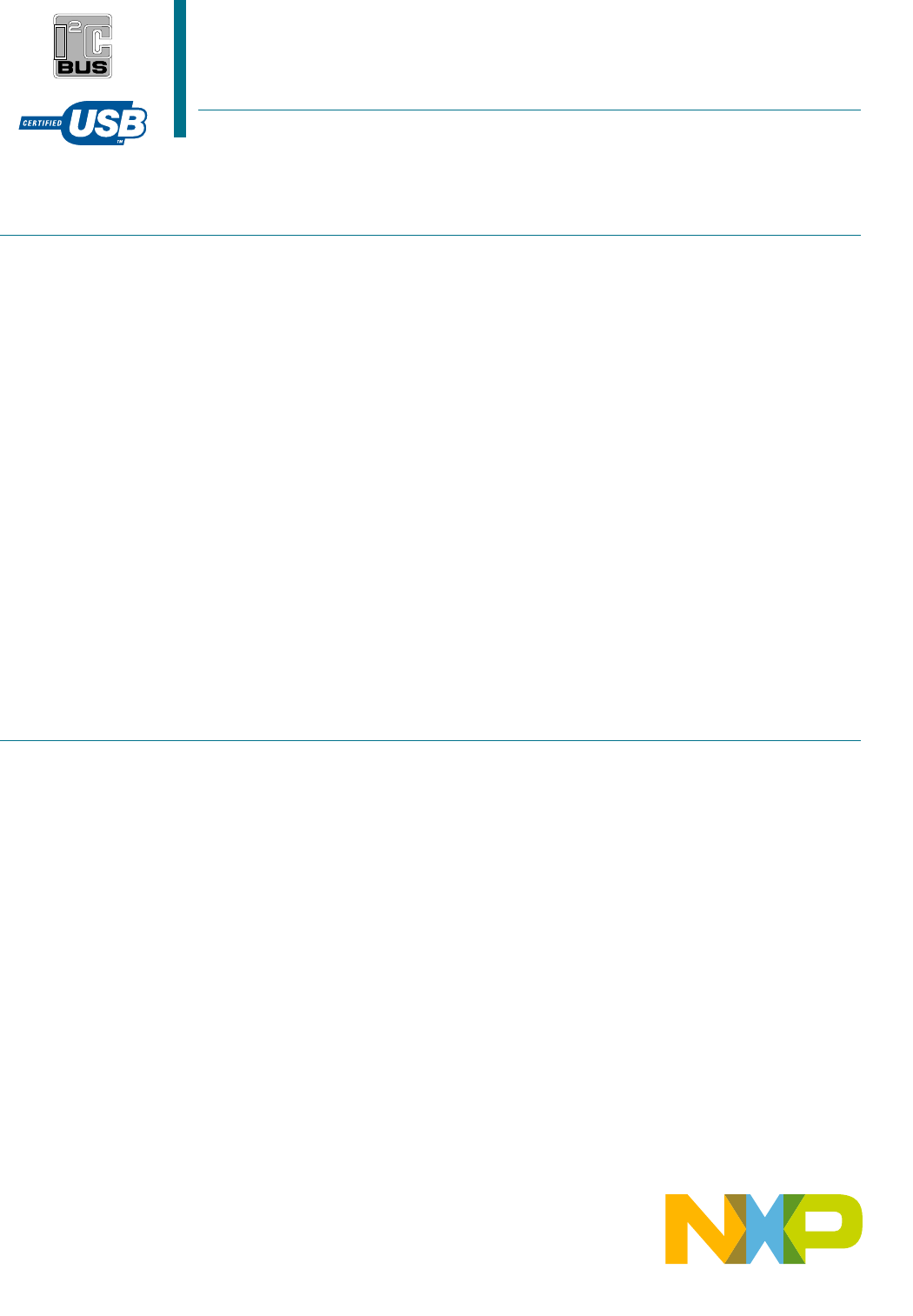Screen dimensions: 913x1316
Task: Click the CERTIFIED tag on USB logo
Action: (x=42, y=124)
